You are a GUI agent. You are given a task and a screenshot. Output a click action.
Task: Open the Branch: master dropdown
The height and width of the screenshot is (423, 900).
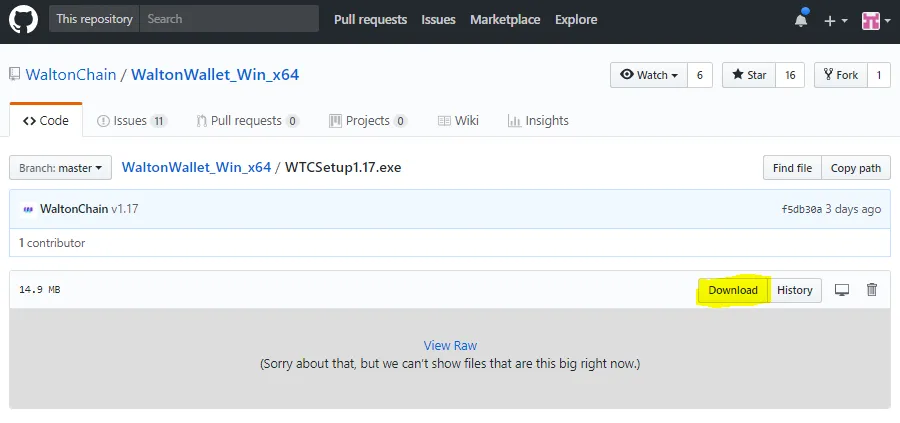coord(60,168)
